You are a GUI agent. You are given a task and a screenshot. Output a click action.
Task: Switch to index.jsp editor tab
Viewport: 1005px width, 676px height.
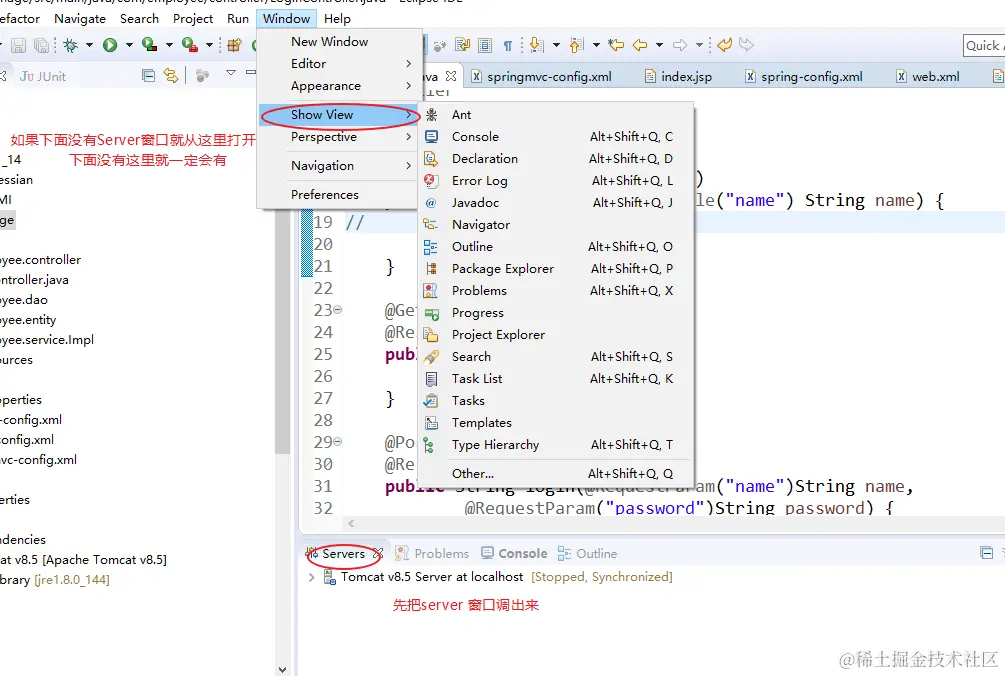(678, 77)
